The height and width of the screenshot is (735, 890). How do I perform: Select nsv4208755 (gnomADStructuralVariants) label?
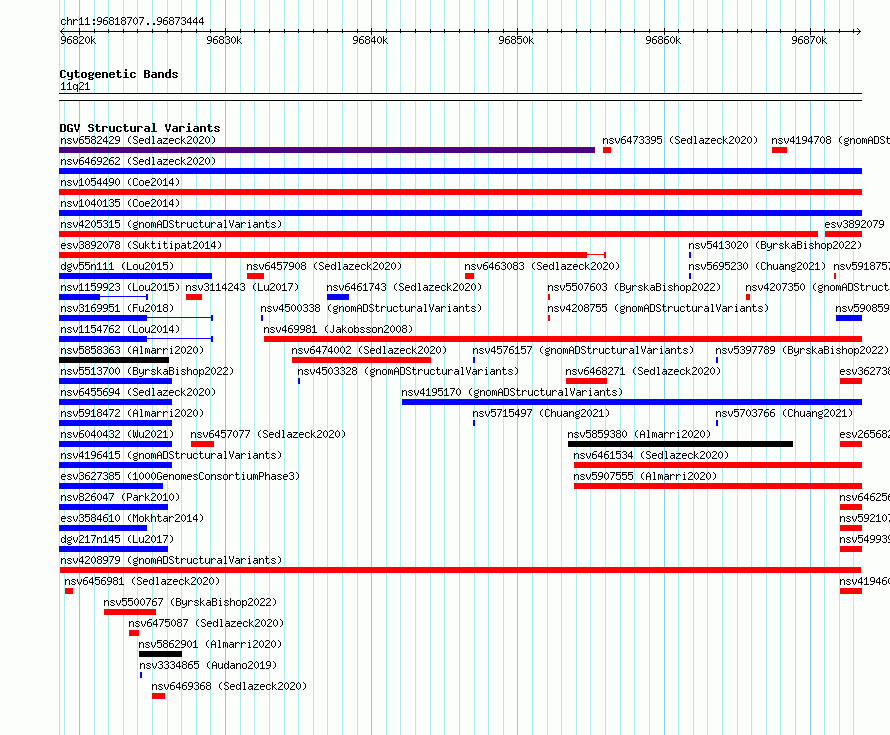coord(658,308)
